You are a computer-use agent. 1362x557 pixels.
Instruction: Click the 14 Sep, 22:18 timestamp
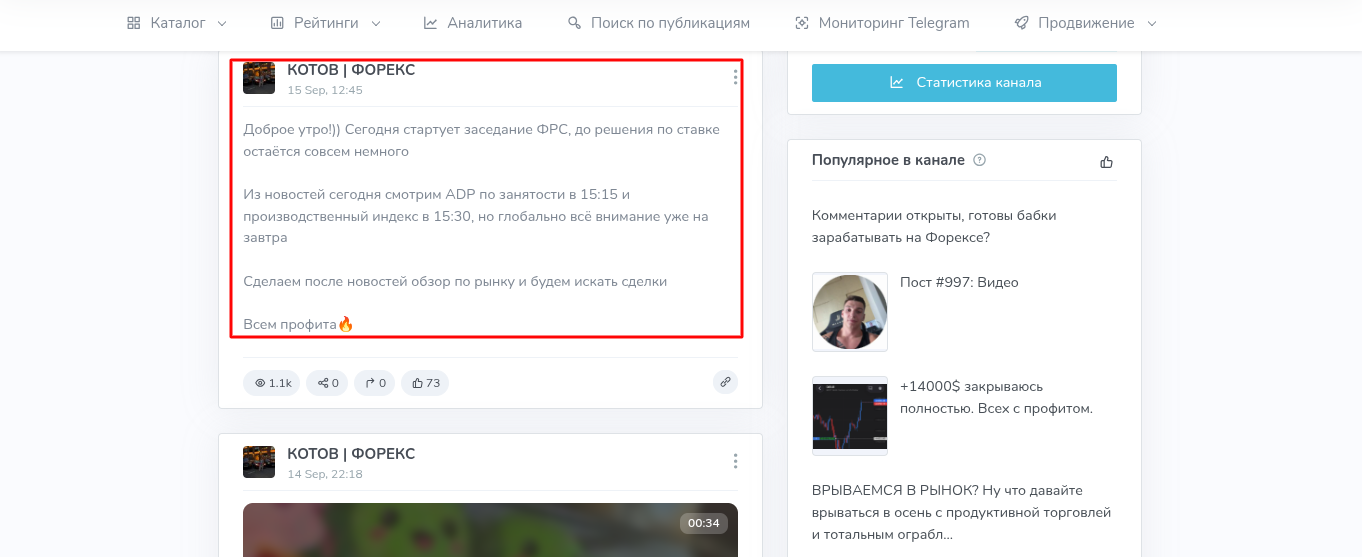[x=325, y=474]
